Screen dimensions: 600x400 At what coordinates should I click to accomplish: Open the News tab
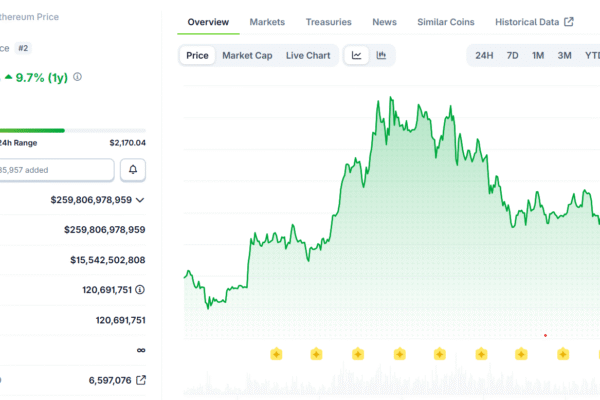(384, 22)
